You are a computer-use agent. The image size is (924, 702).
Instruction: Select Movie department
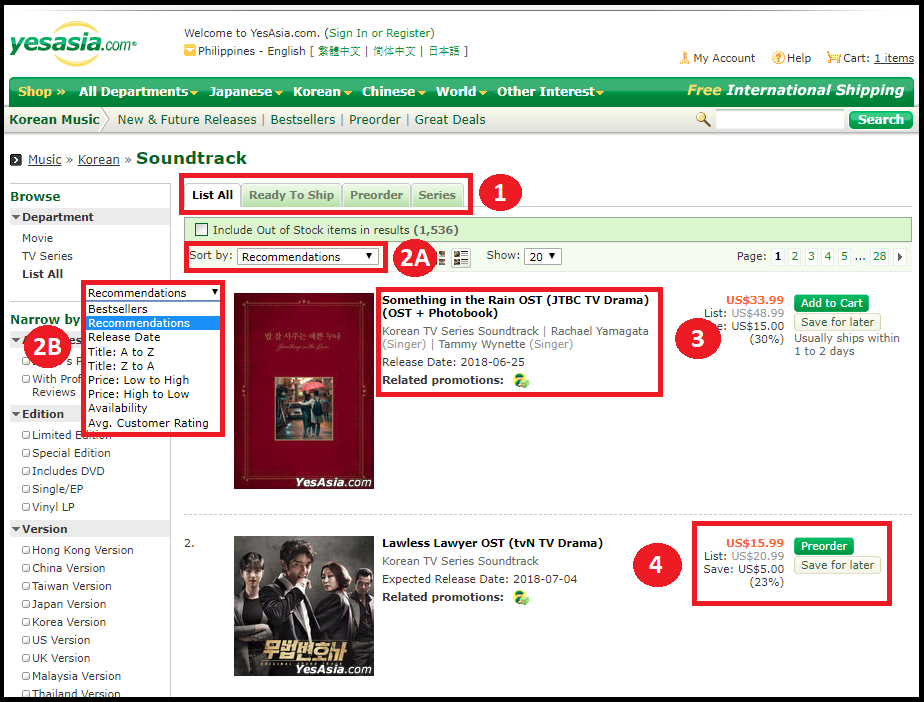coord(37,238)
